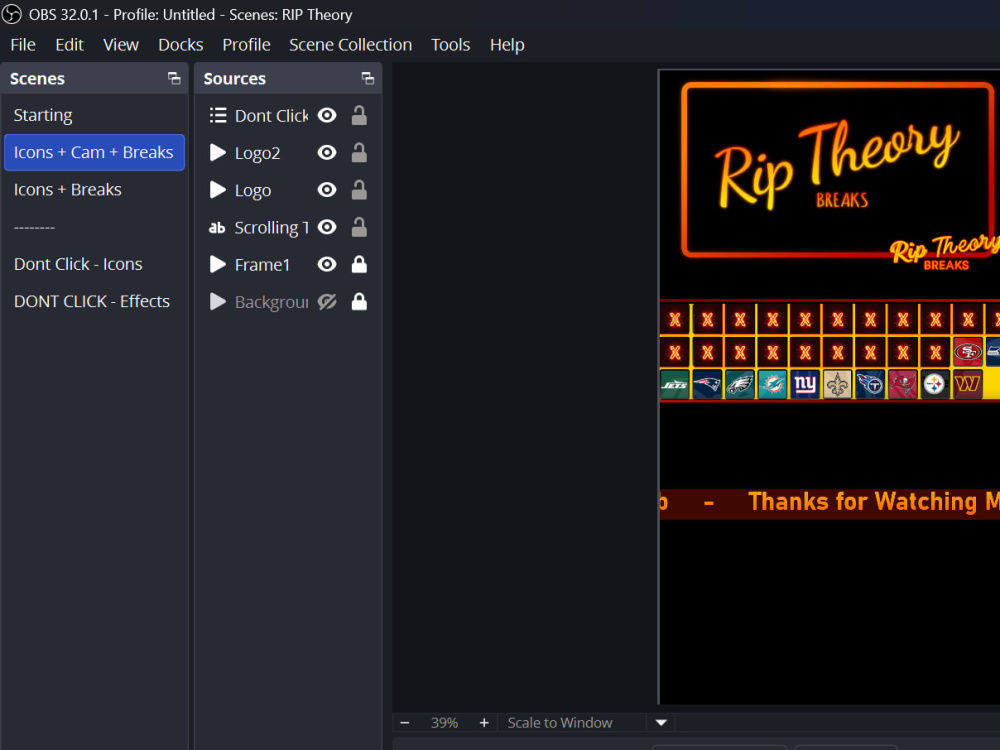Open the File menu
Image resolution: width=1000 pixels, height=750 pixels.
coord(23,45)
